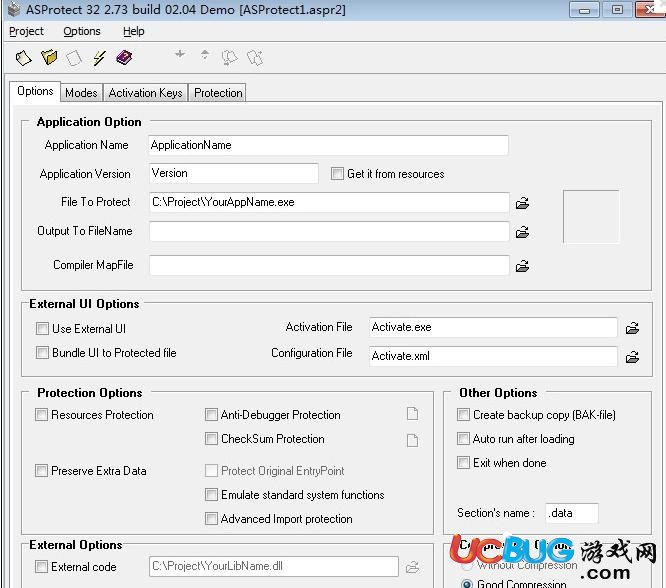Click the disabled Save Project toolbar icon

(74, 58)
